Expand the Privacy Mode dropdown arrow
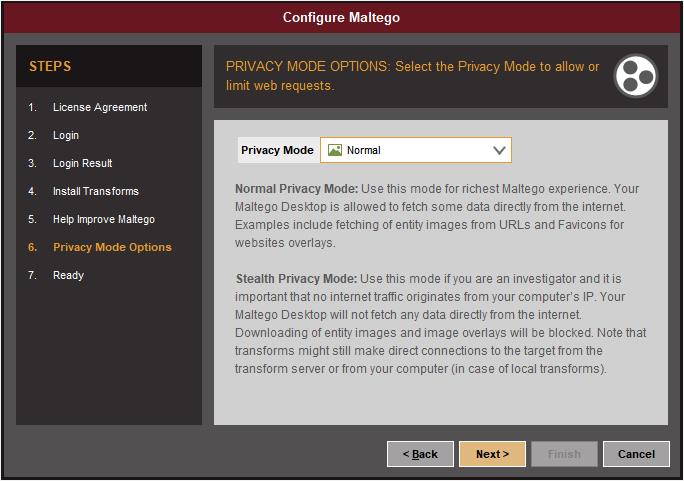This screenshot has width=684, height=481. coord(499,150)
